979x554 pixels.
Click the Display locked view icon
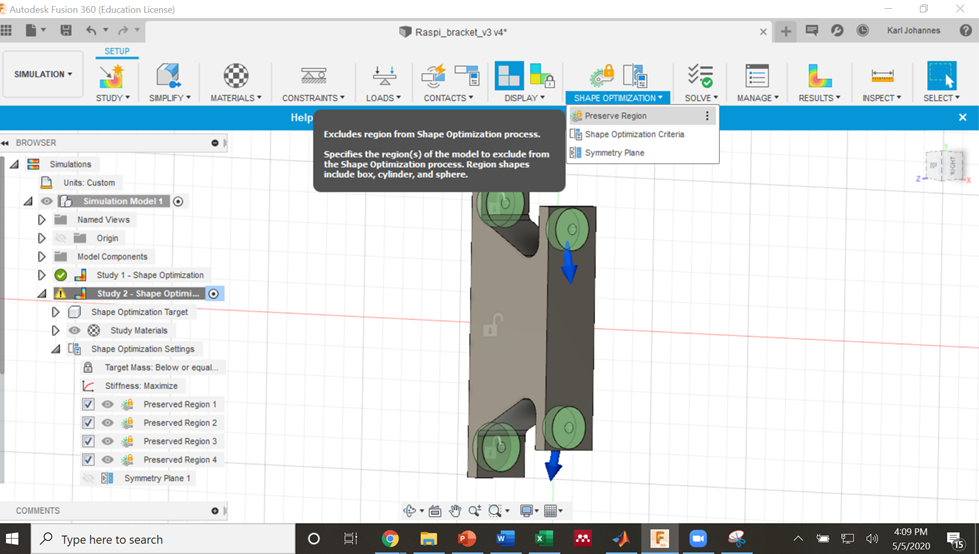(542, 76)
